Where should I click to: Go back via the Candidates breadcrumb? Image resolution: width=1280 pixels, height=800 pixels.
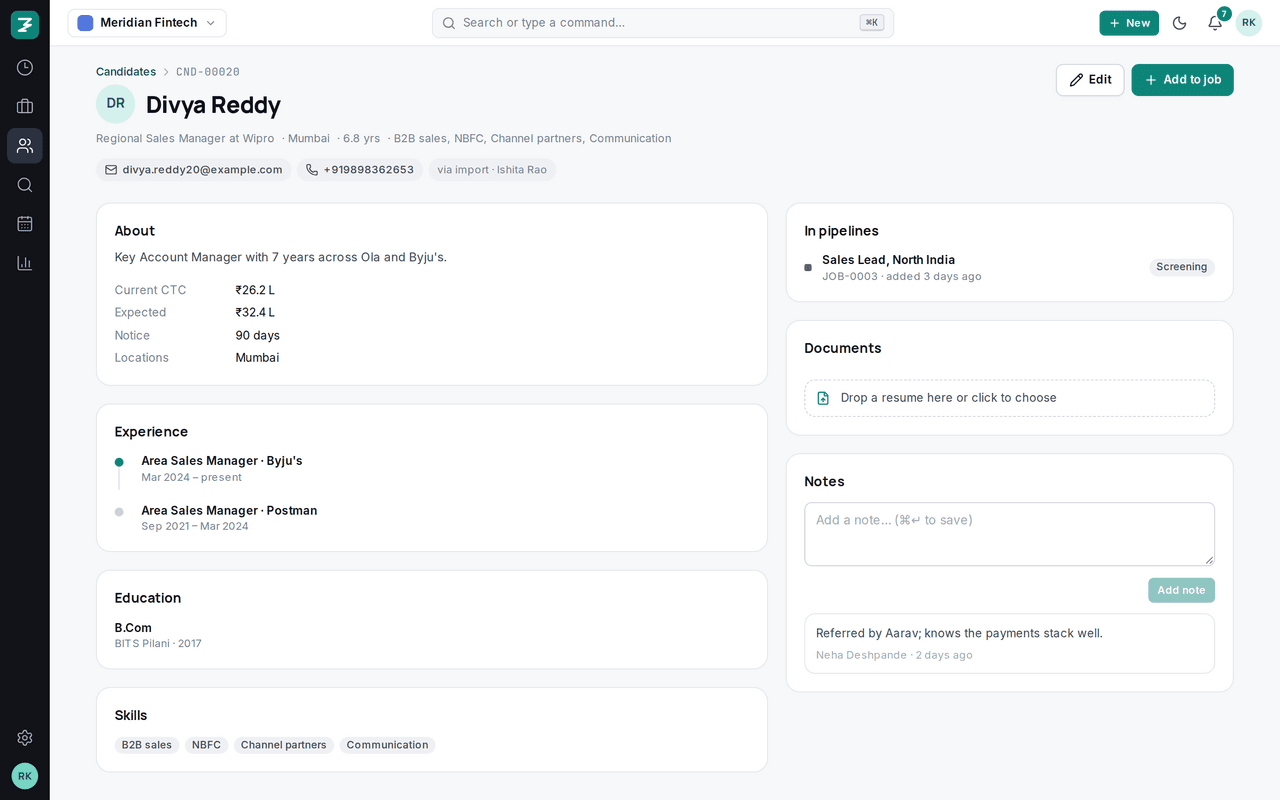click(126, 72)
